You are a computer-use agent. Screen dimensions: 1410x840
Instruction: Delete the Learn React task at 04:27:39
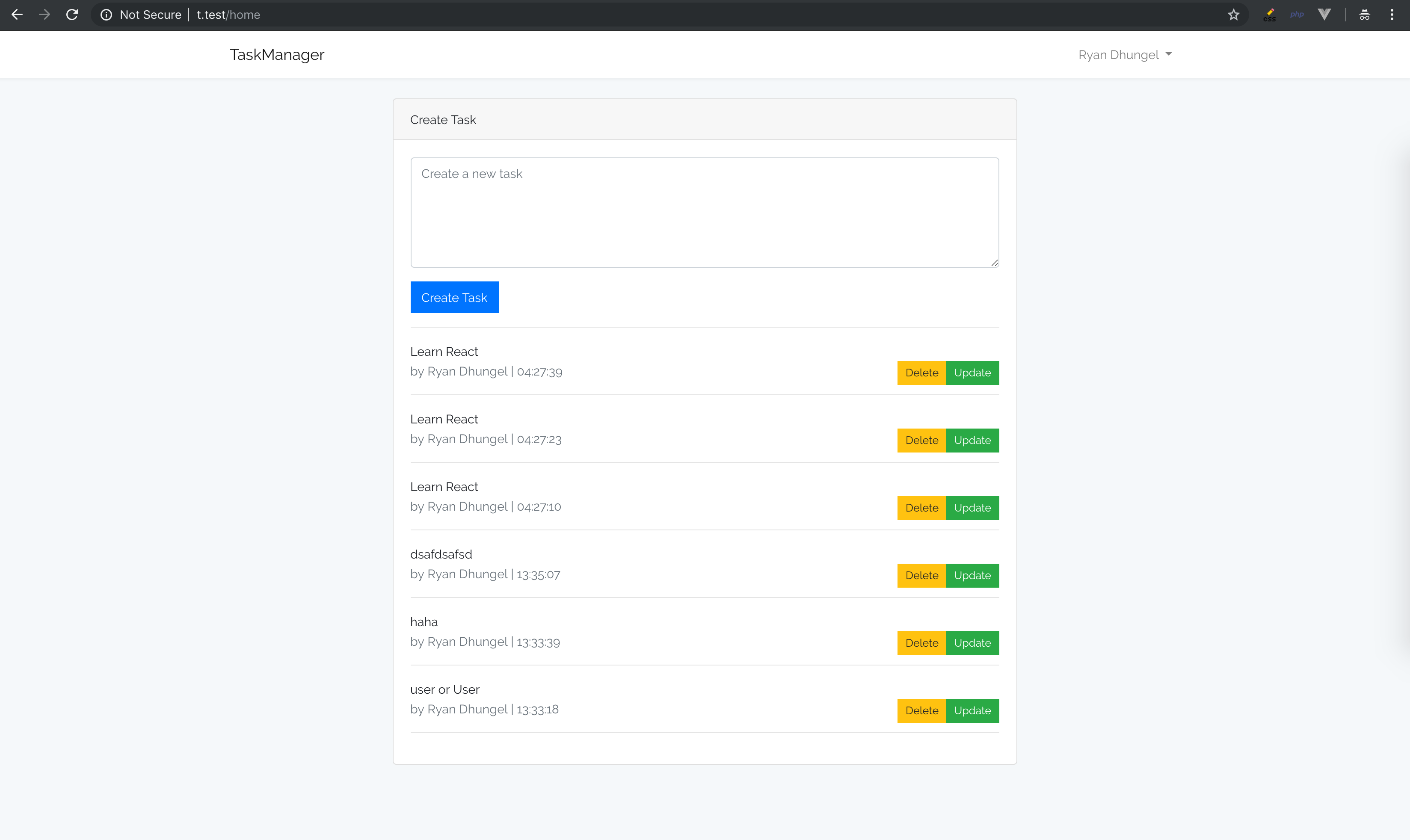pyautogui.click(x=921, y=373)
